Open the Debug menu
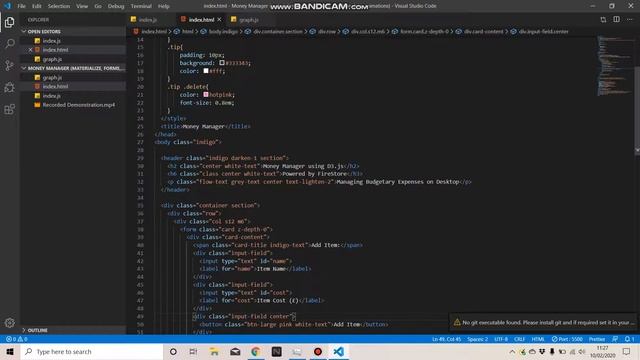The height and width of the screenshot is (360, 640). [116, 6]
